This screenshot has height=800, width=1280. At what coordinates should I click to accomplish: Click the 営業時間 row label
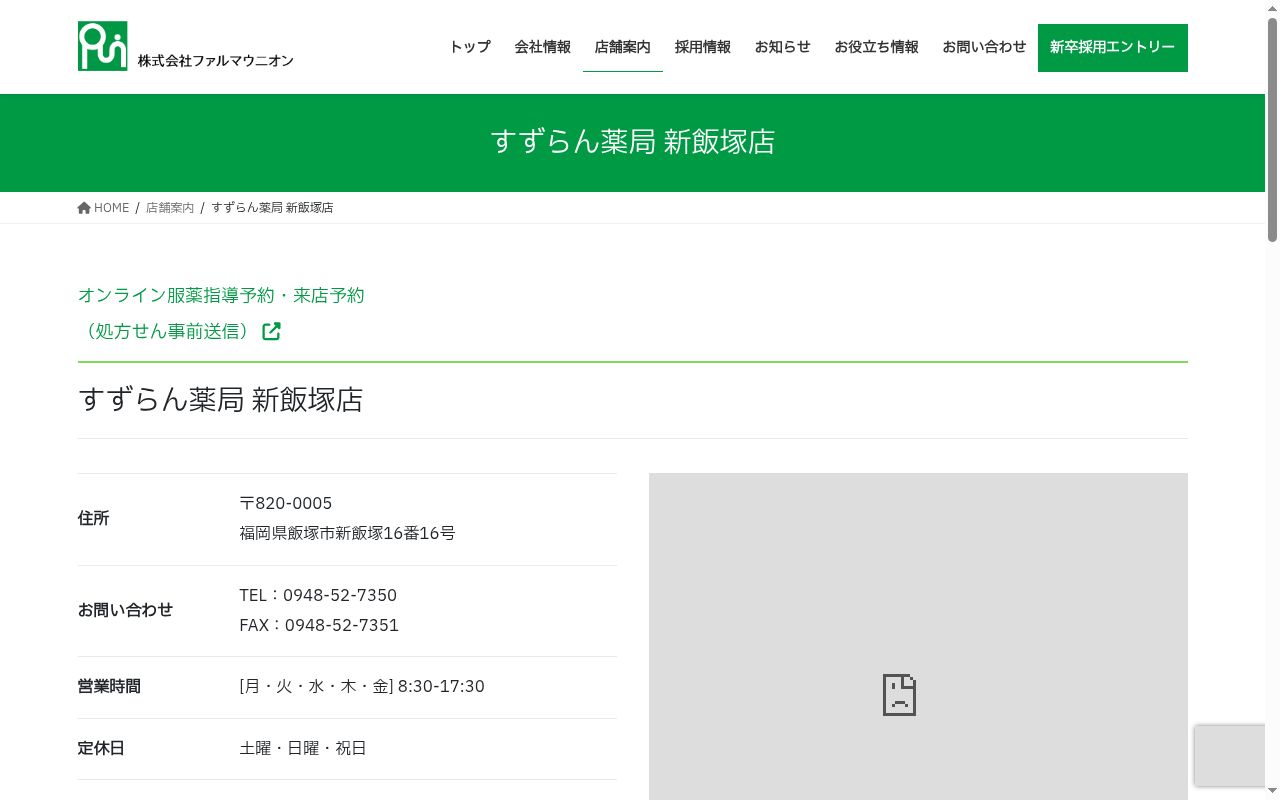point(109,686)
